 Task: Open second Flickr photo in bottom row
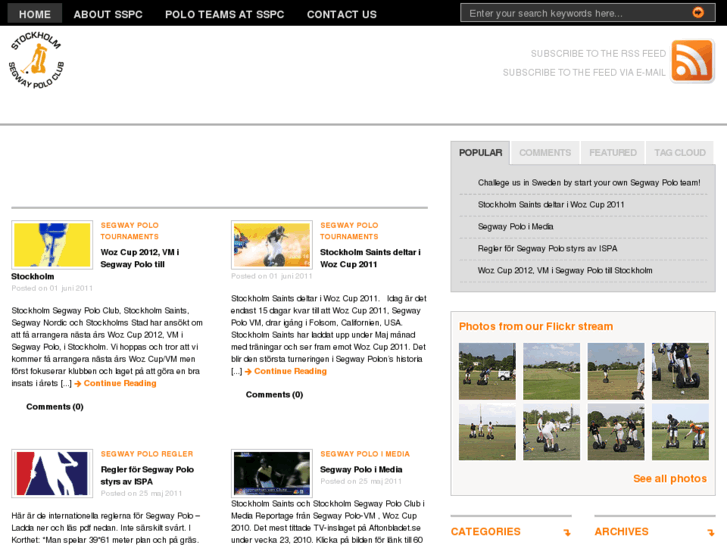551,432
